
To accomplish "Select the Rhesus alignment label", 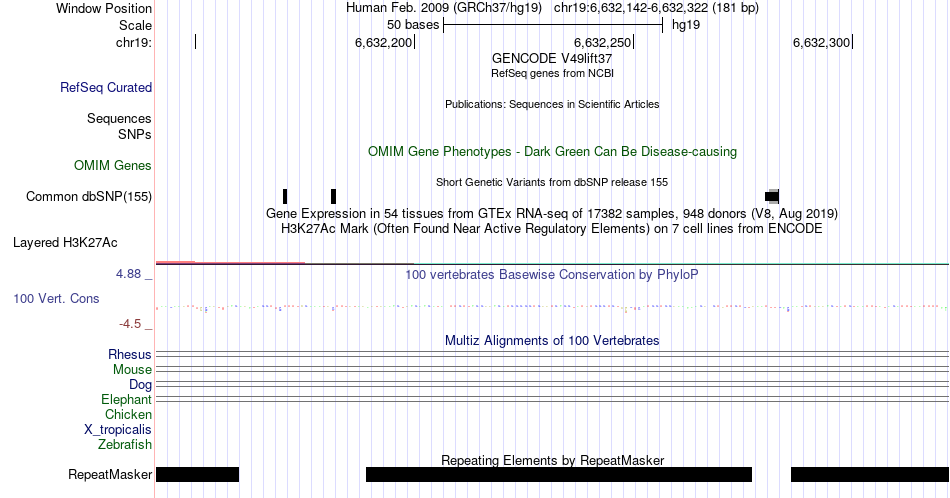I will pos(130,354).
